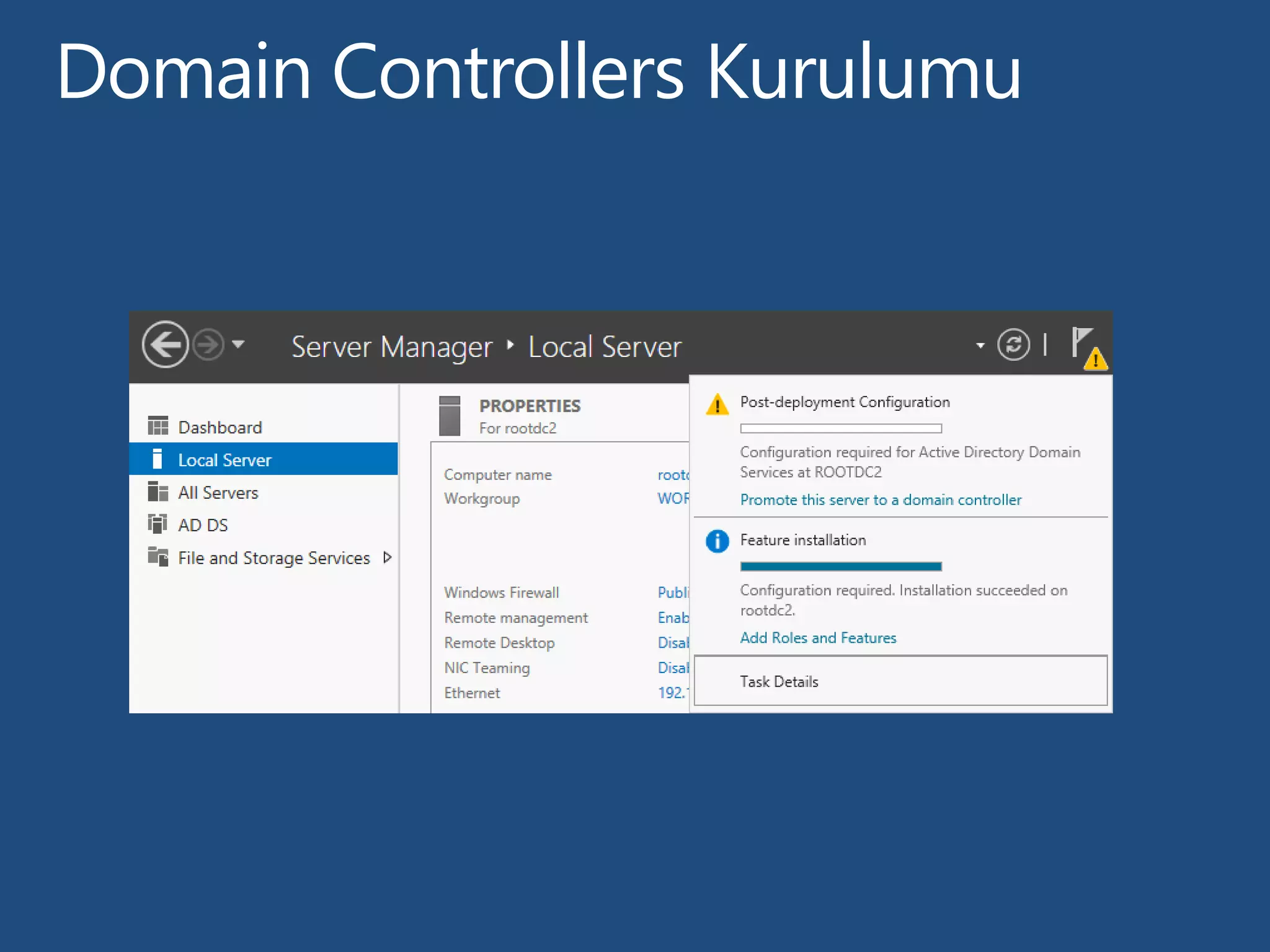Click the File and Storage Services icon
The height and width of the screenshot is (952, 1270).
158,557
